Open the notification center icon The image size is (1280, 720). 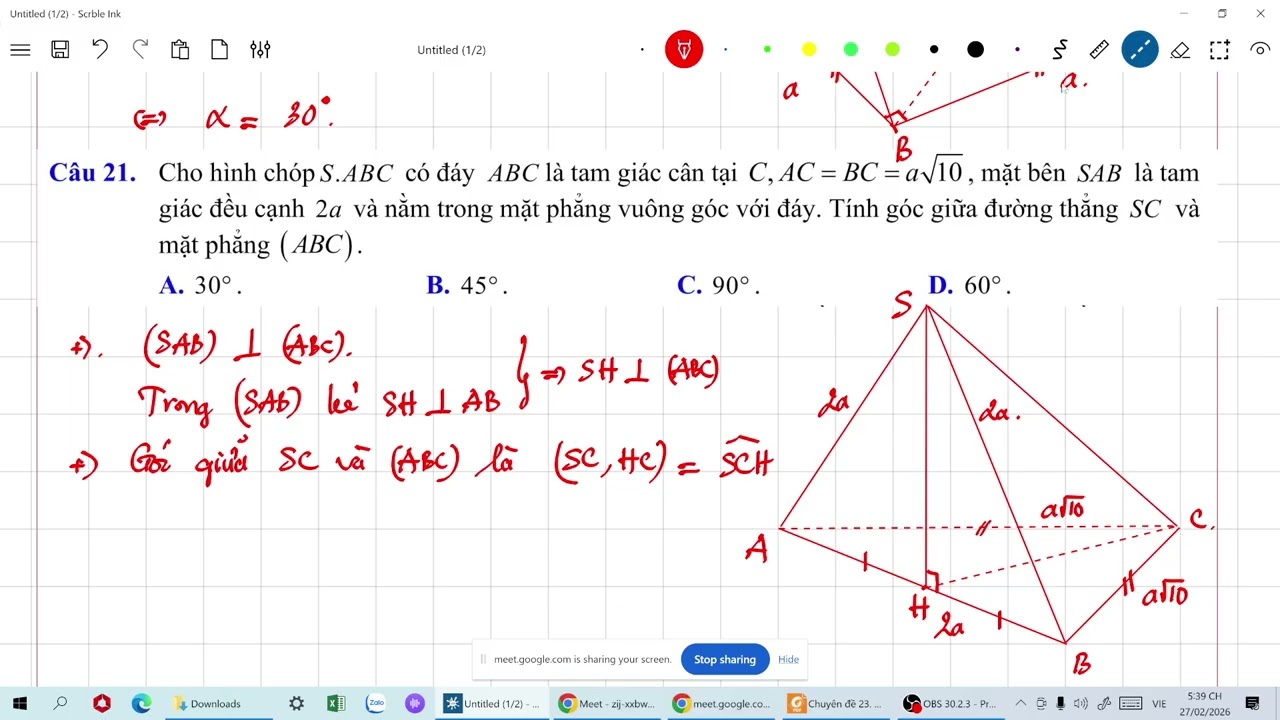1254,704
